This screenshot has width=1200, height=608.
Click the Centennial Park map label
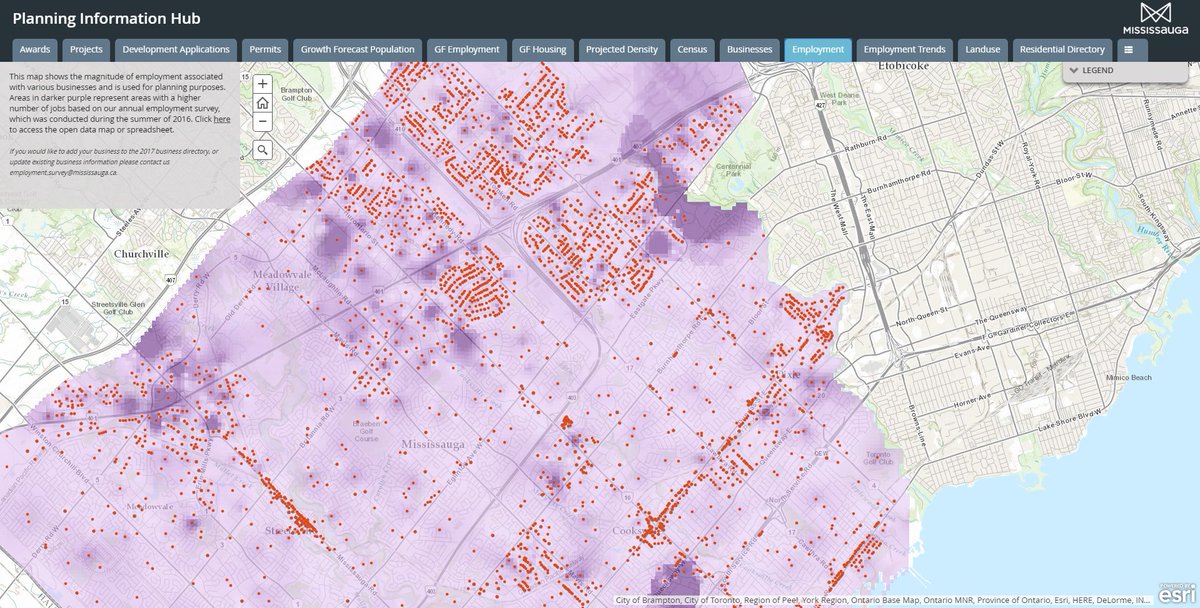[733, 169]
